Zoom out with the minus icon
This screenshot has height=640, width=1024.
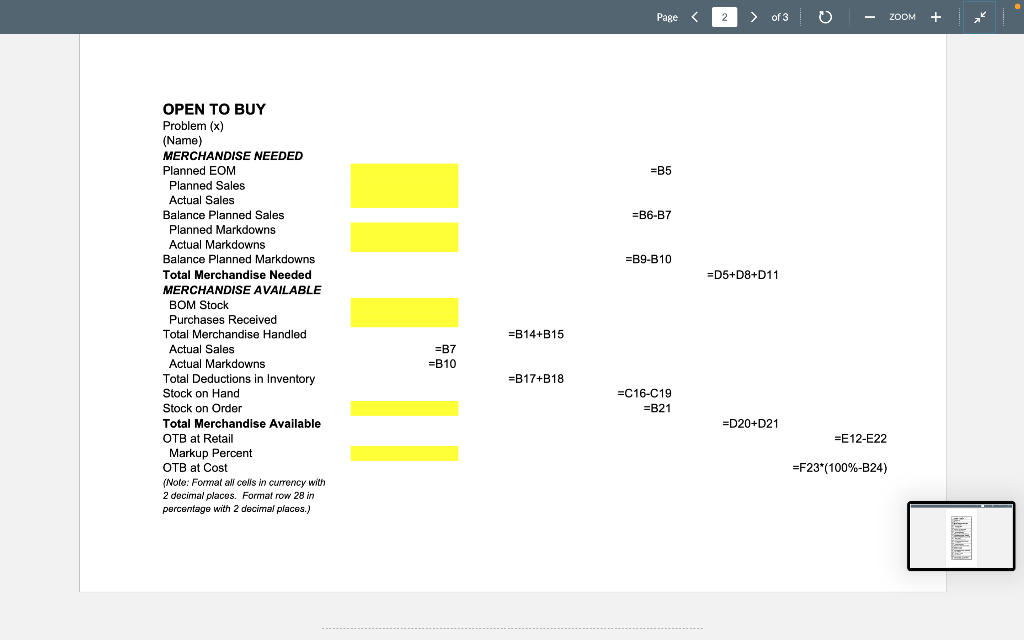869,17
